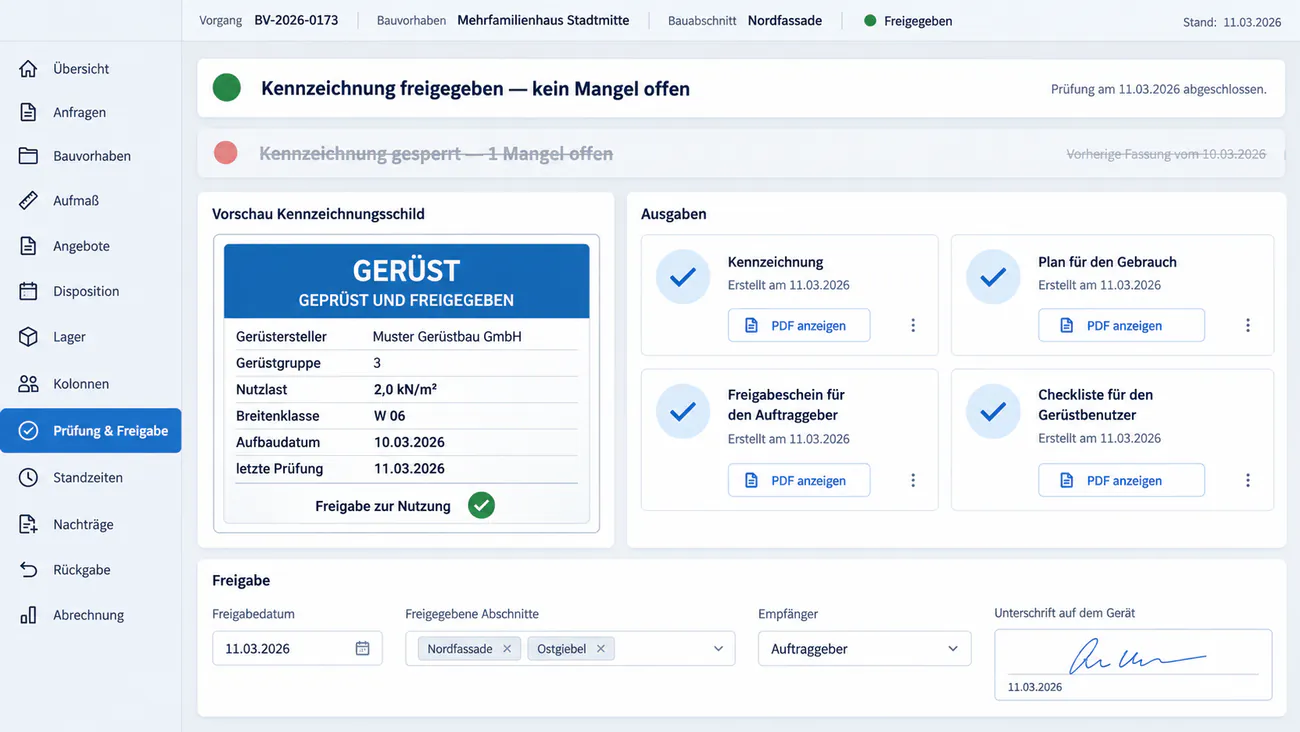Click the Checkliste card checkmark circle
Screen dimensions: 1300x732
click(x=993, y=411)
